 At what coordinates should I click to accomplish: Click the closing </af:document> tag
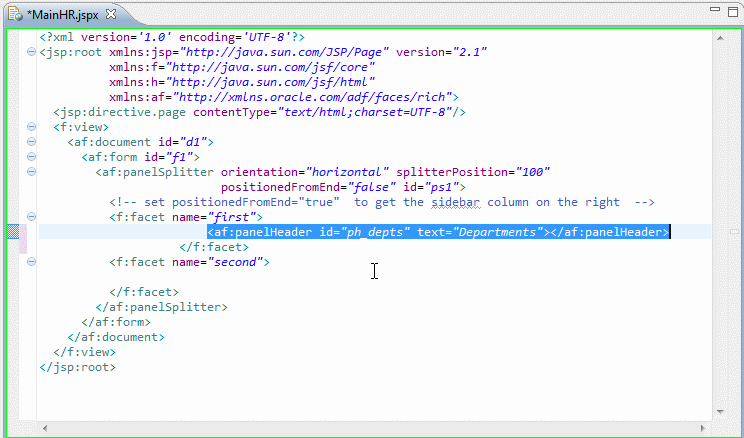coord(116,337)
